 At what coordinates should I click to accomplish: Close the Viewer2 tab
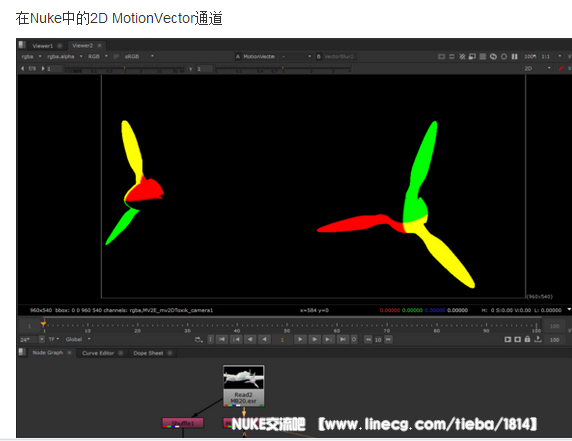[99, 45]
